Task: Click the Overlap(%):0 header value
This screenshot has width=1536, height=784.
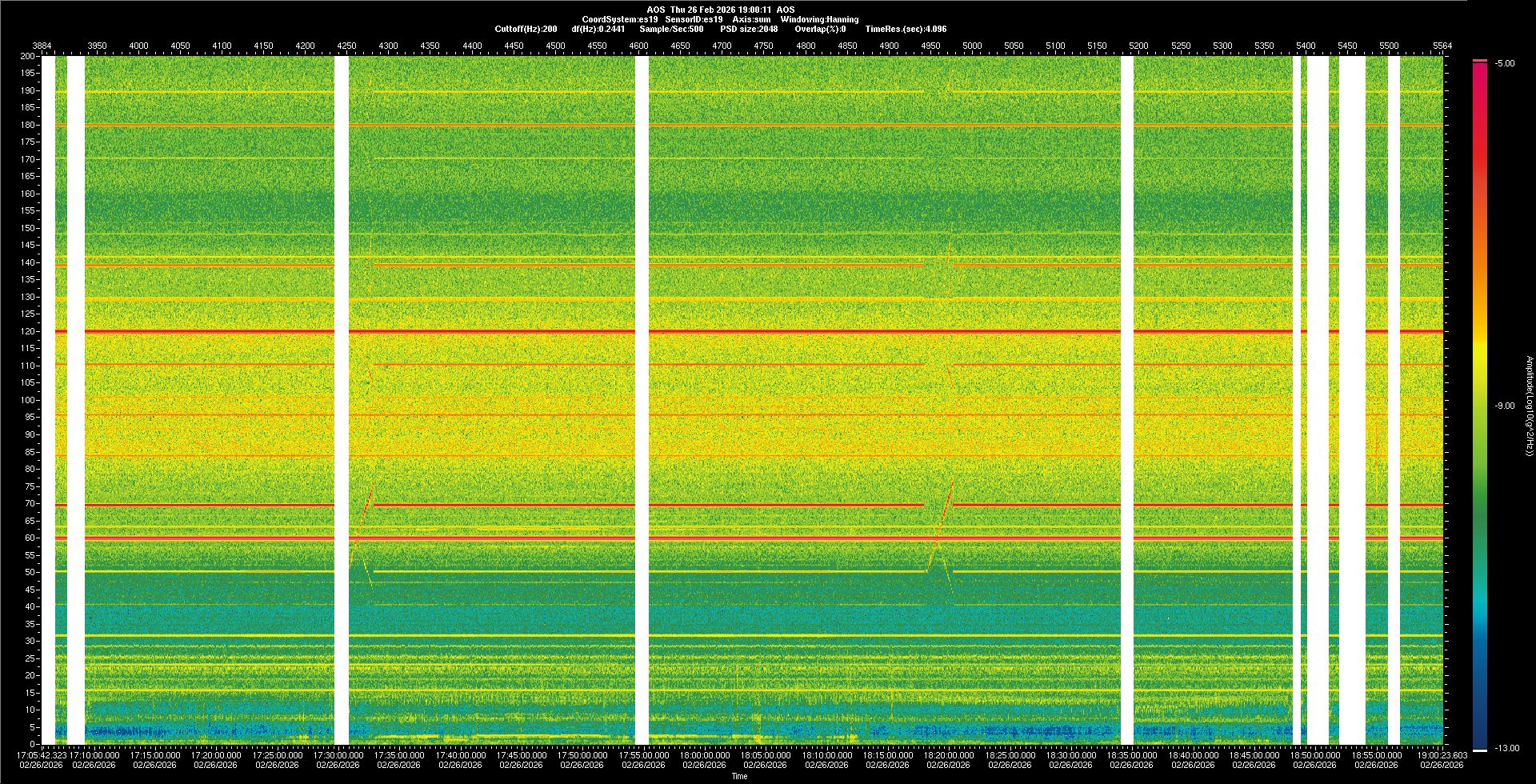Action: (x=820, y=29)
